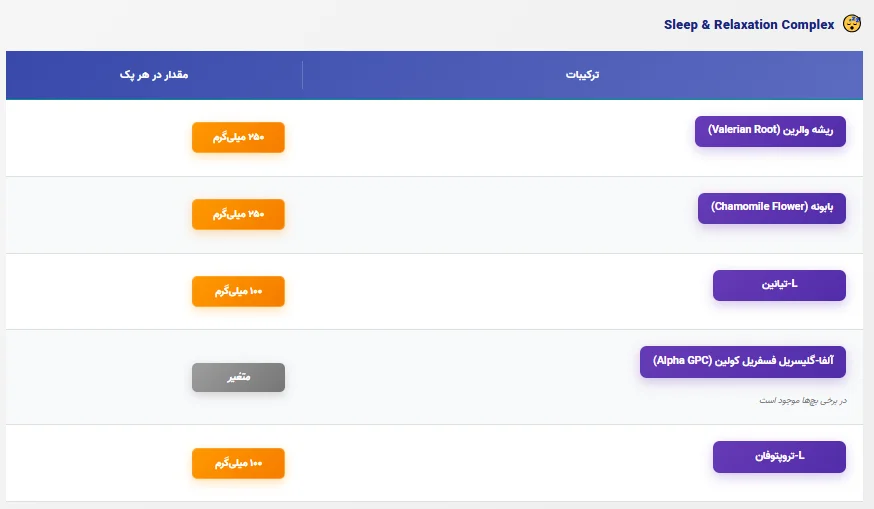Click the ترکیبات column header
This screenshot has width=874, height=509.
(582, 75)
